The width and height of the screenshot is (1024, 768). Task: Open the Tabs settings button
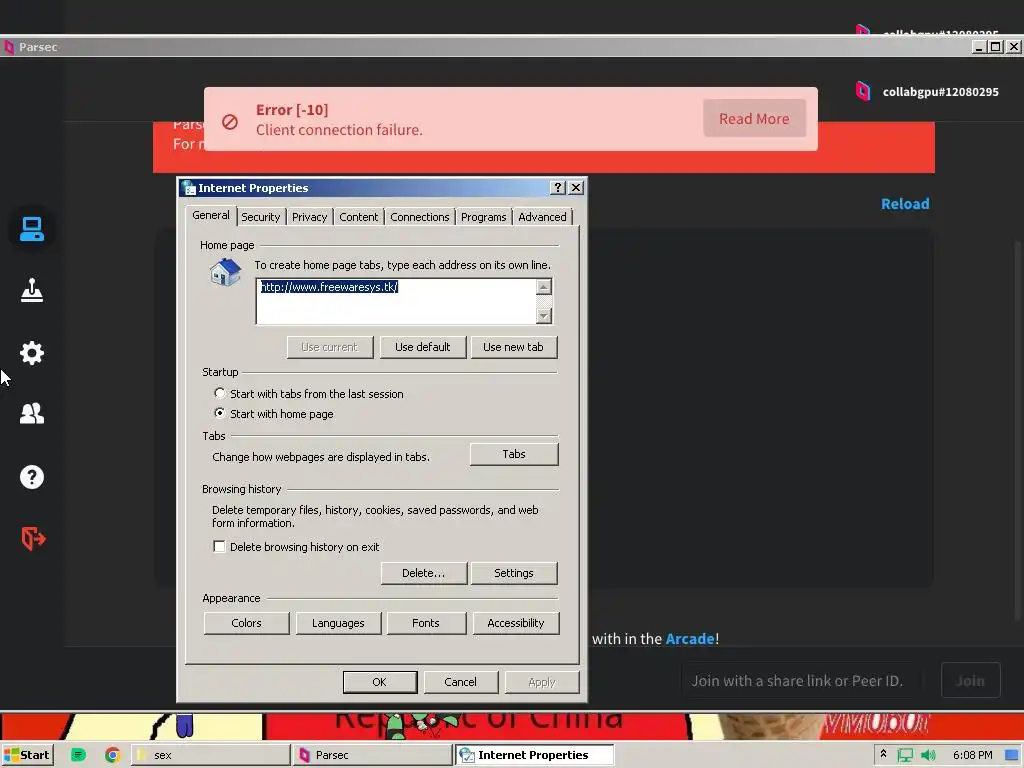[x=514, y=454]
